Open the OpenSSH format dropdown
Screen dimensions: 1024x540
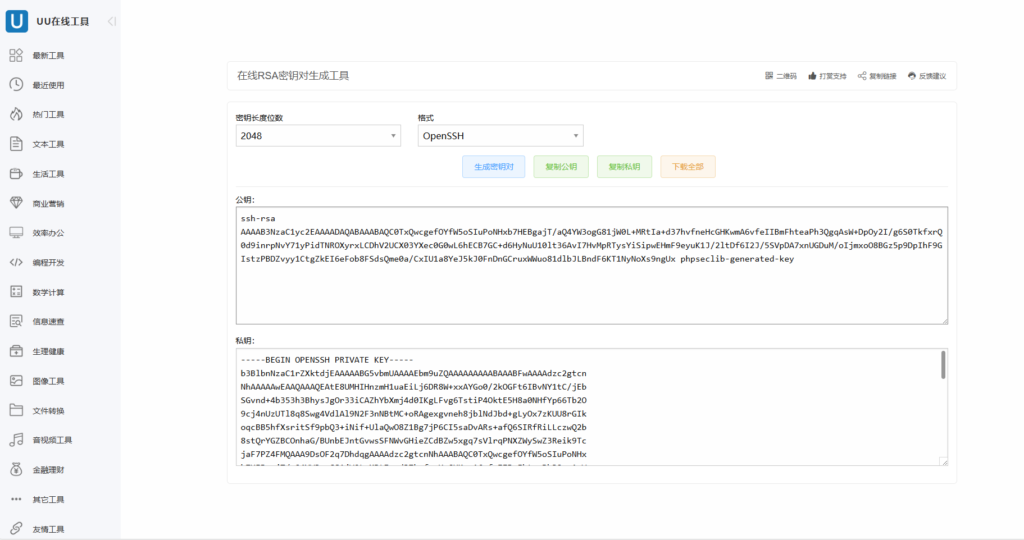pos(500,136)
